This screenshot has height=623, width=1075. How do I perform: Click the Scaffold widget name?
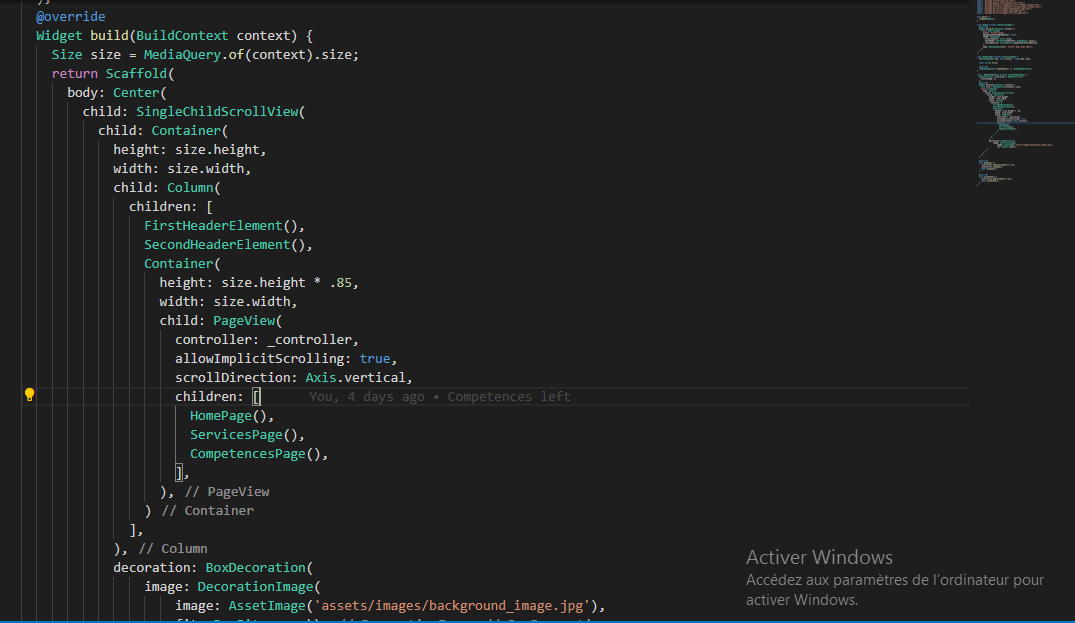pos(136,73)
